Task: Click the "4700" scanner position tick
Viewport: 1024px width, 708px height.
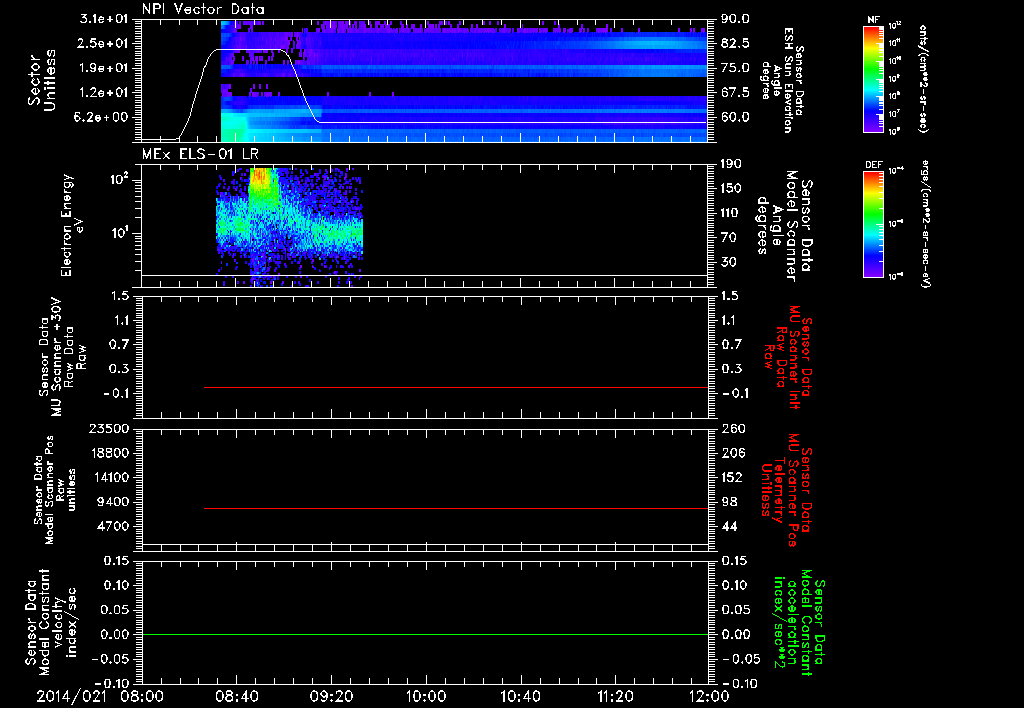Action: coord(112,526)
